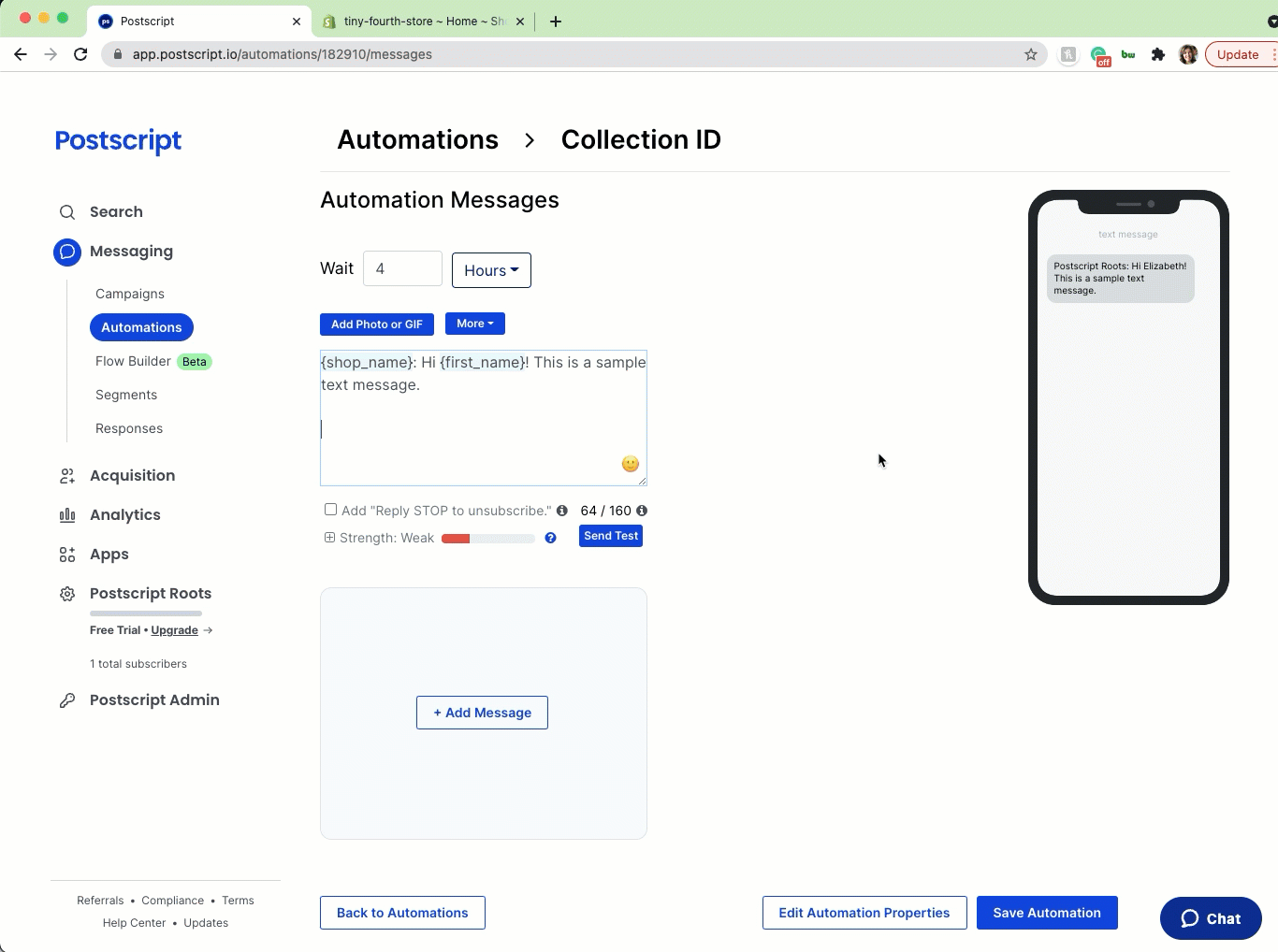1278x952 pixels.
Task: Open Analytics section
Action: coord(125,515)
